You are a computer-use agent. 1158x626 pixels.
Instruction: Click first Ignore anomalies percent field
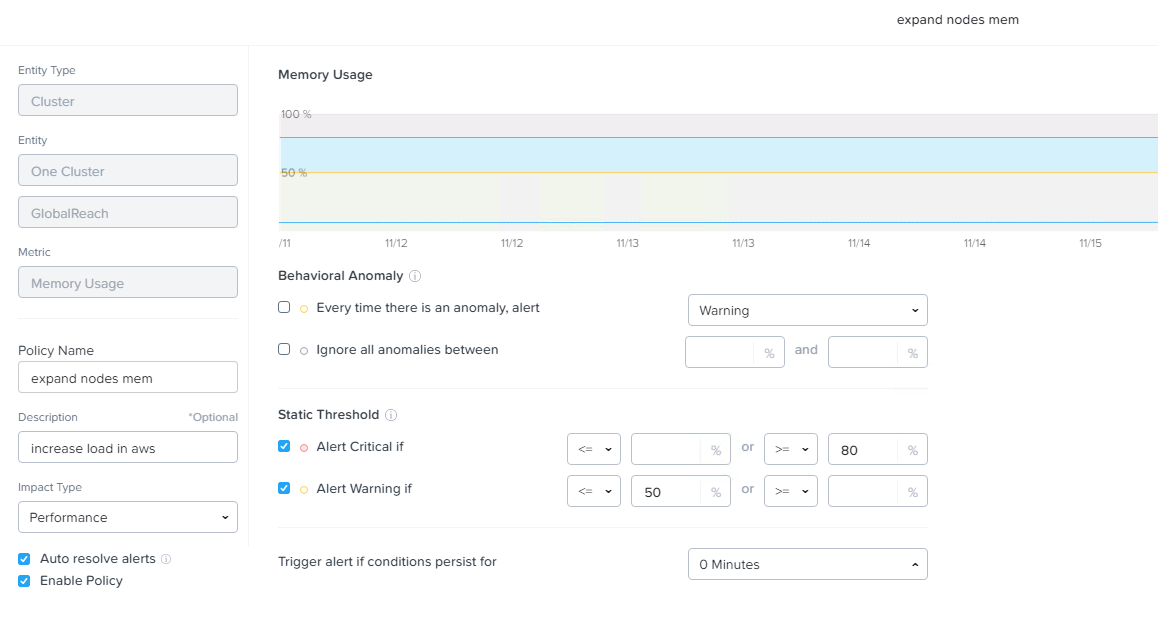pos(734,352)
